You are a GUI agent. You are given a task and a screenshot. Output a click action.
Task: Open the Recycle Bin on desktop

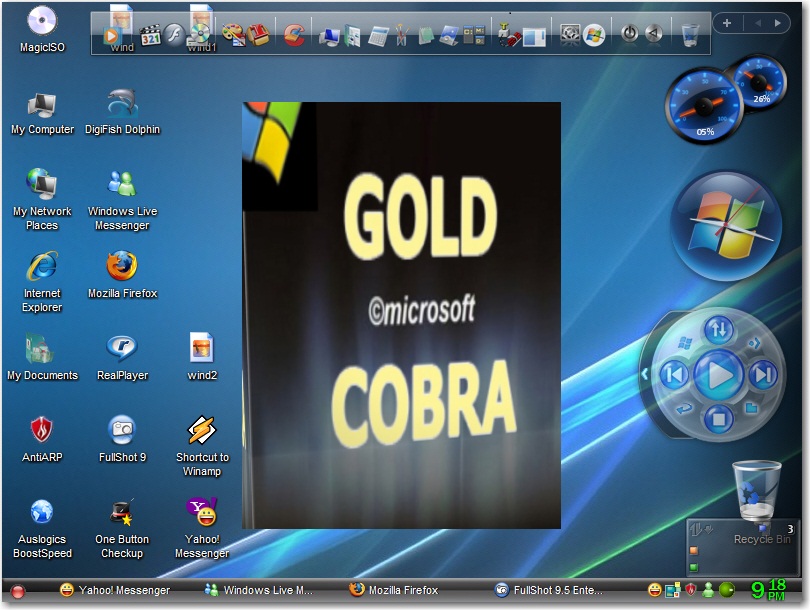756,501
